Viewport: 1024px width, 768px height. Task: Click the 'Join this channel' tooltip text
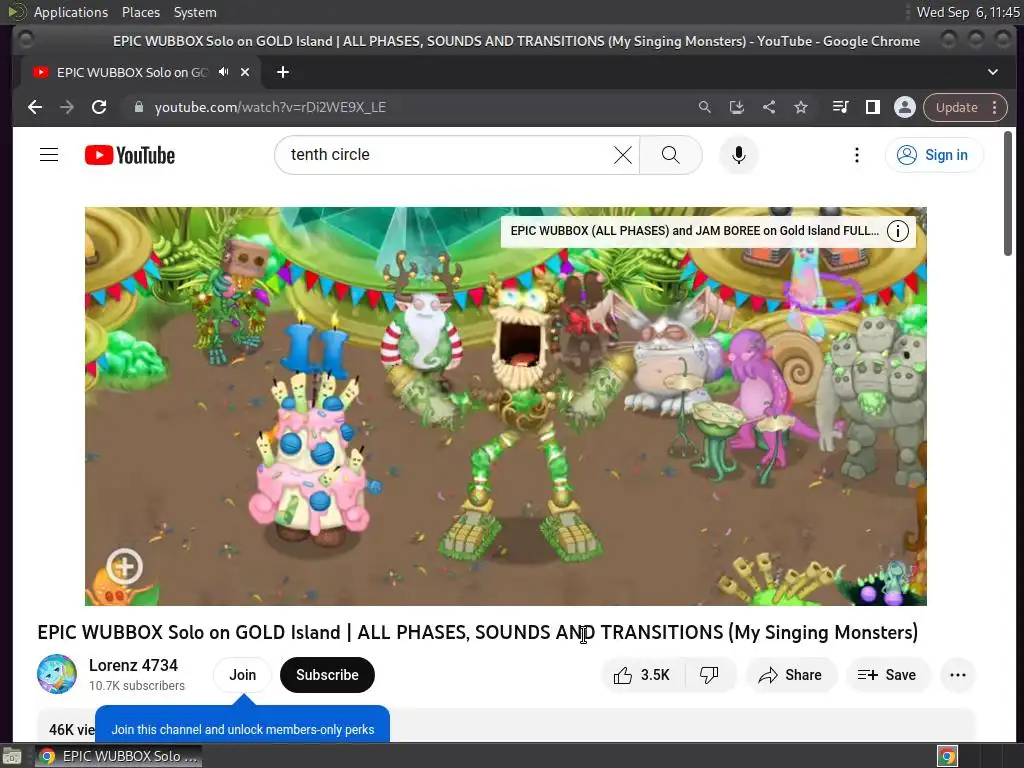(x=242, y=729)
